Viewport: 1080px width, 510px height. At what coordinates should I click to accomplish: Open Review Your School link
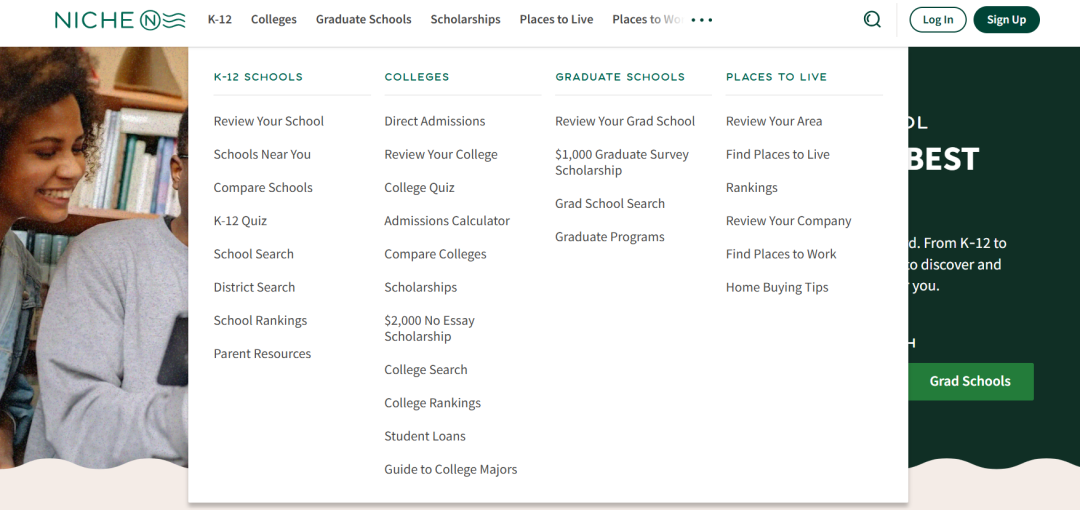pos(269,121)
